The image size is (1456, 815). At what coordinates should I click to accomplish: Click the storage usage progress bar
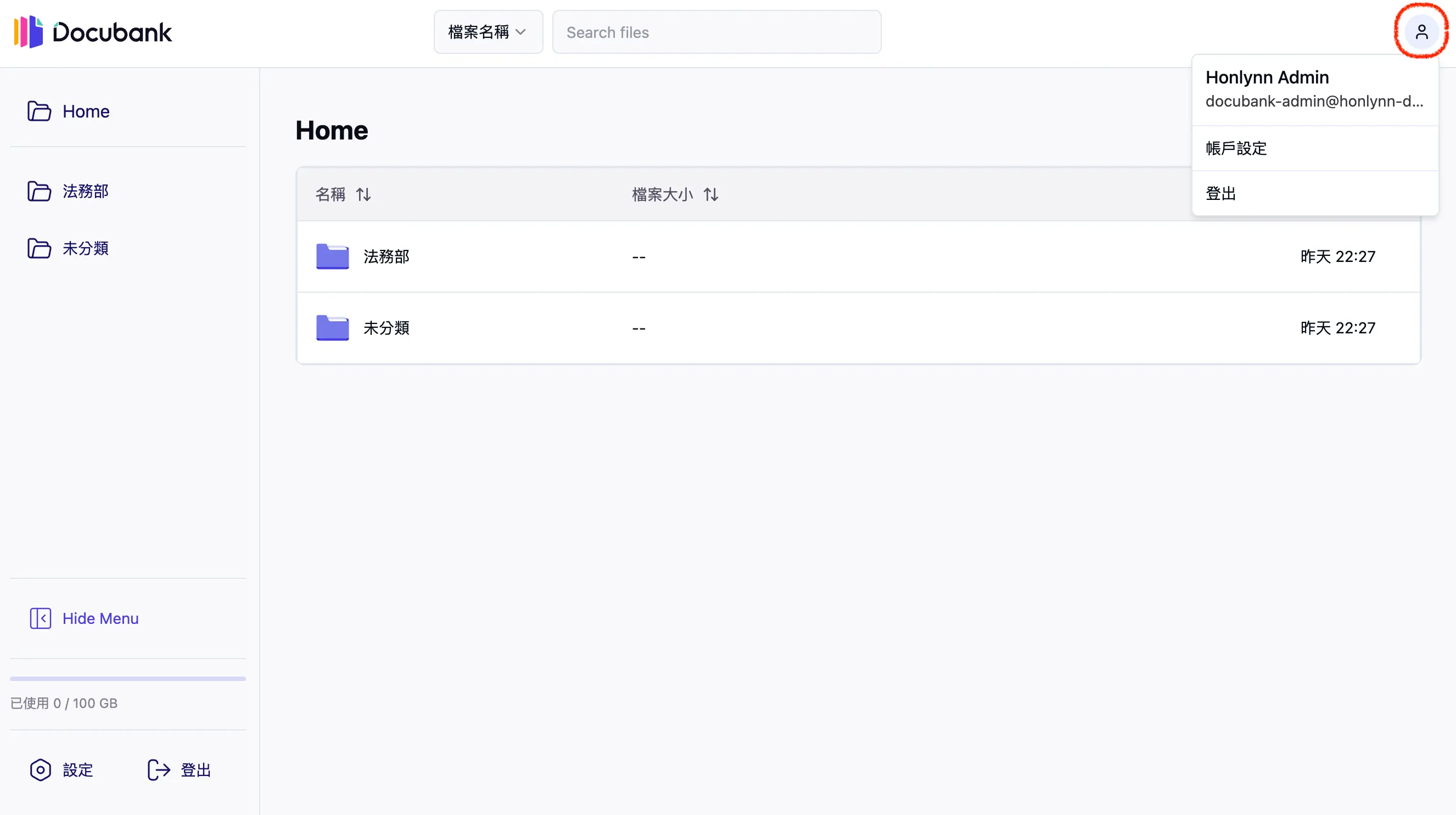128,678
